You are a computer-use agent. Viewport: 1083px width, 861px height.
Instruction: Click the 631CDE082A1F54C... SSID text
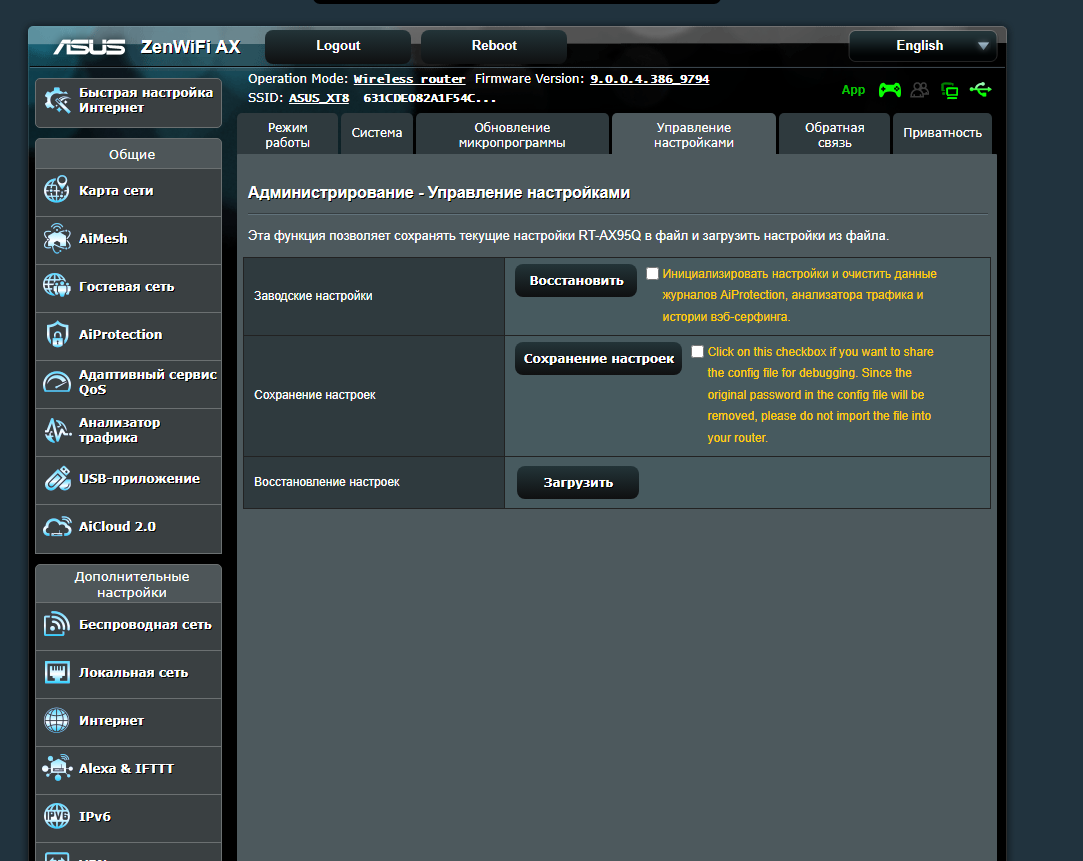(430, 98)
